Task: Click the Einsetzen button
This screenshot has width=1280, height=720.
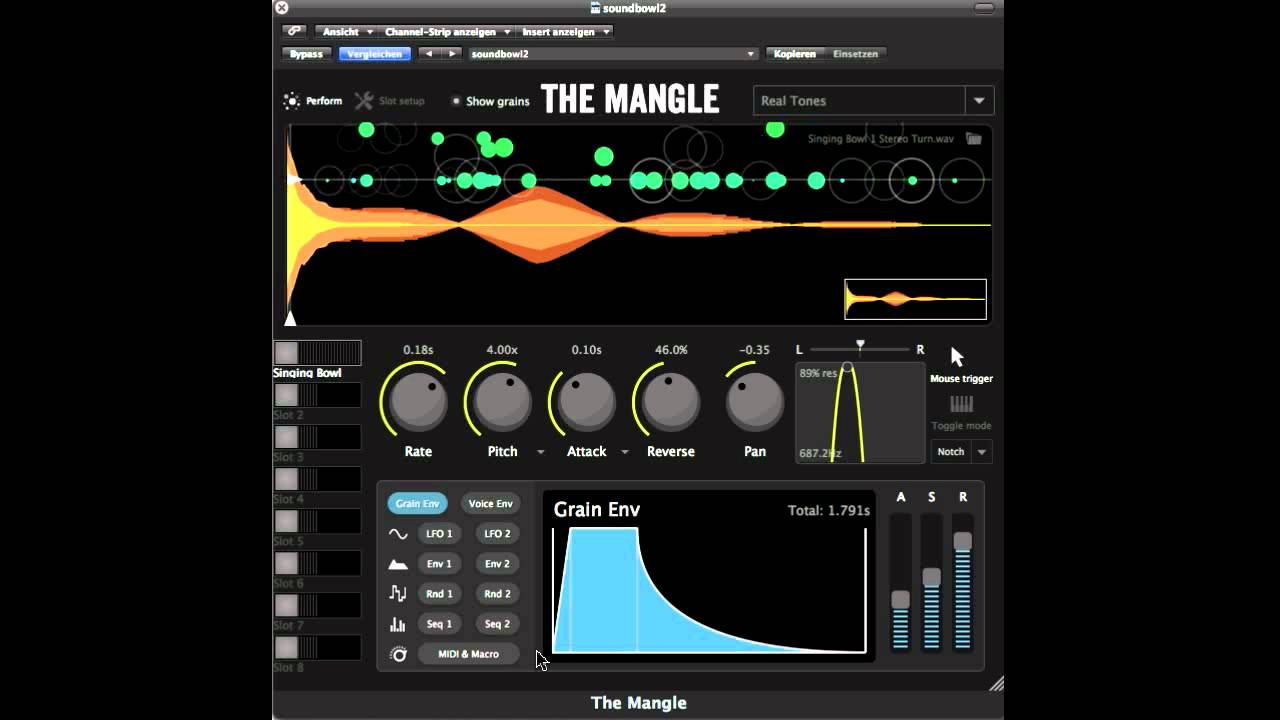Action: pos(855,54)
